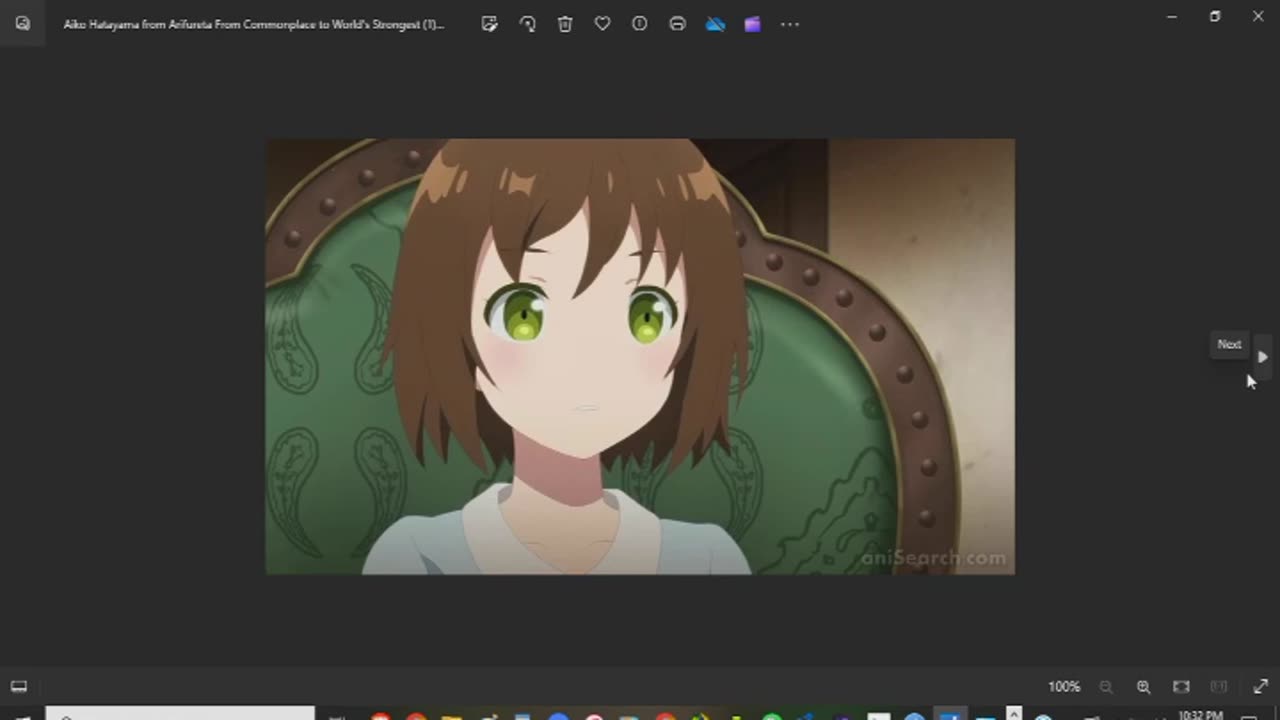Open the See more three-dots menu
This screenshot has width=1280, height=720.
[x=790, y=24]
